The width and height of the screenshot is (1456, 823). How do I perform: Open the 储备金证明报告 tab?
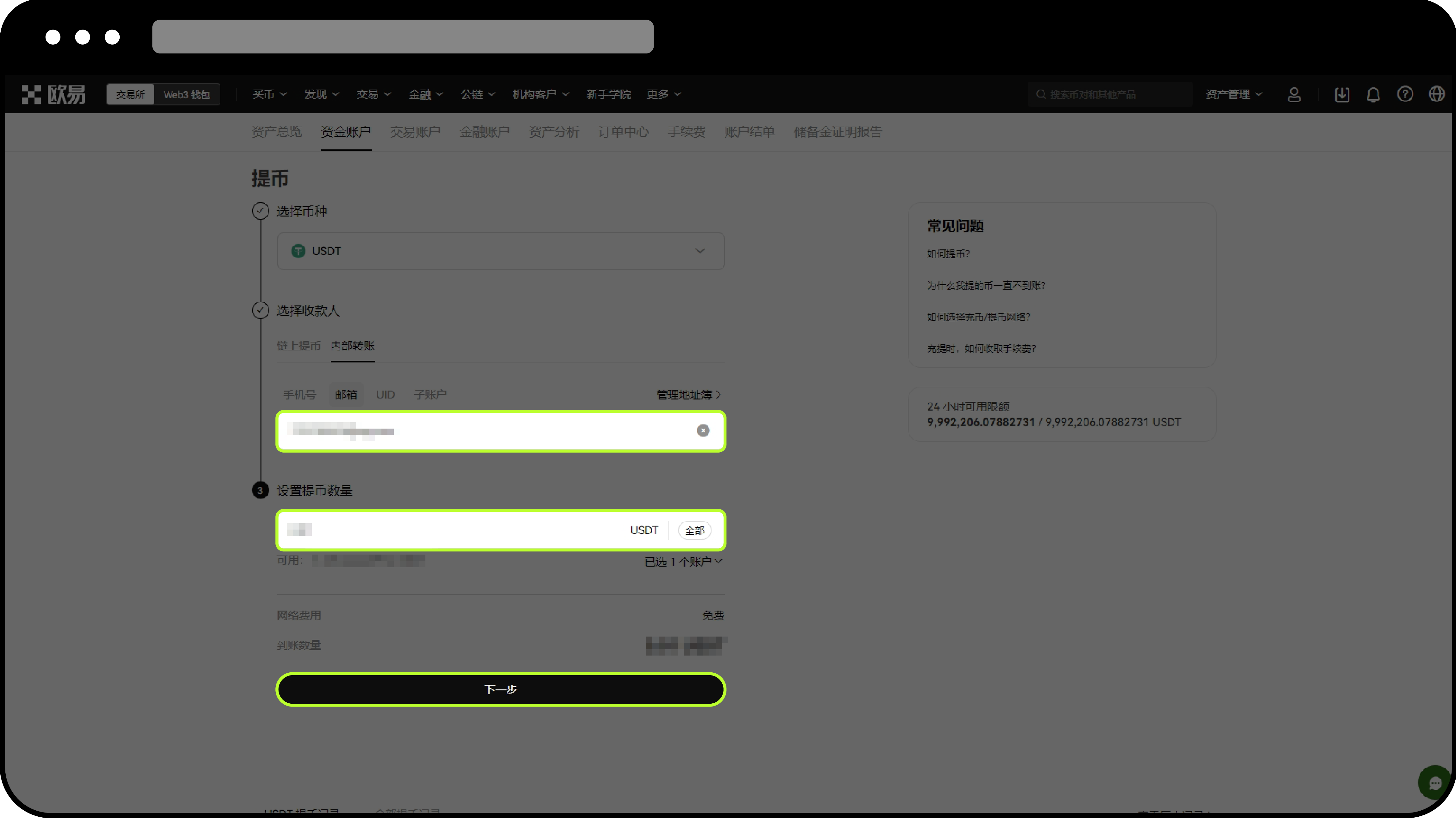pos(838,132)
